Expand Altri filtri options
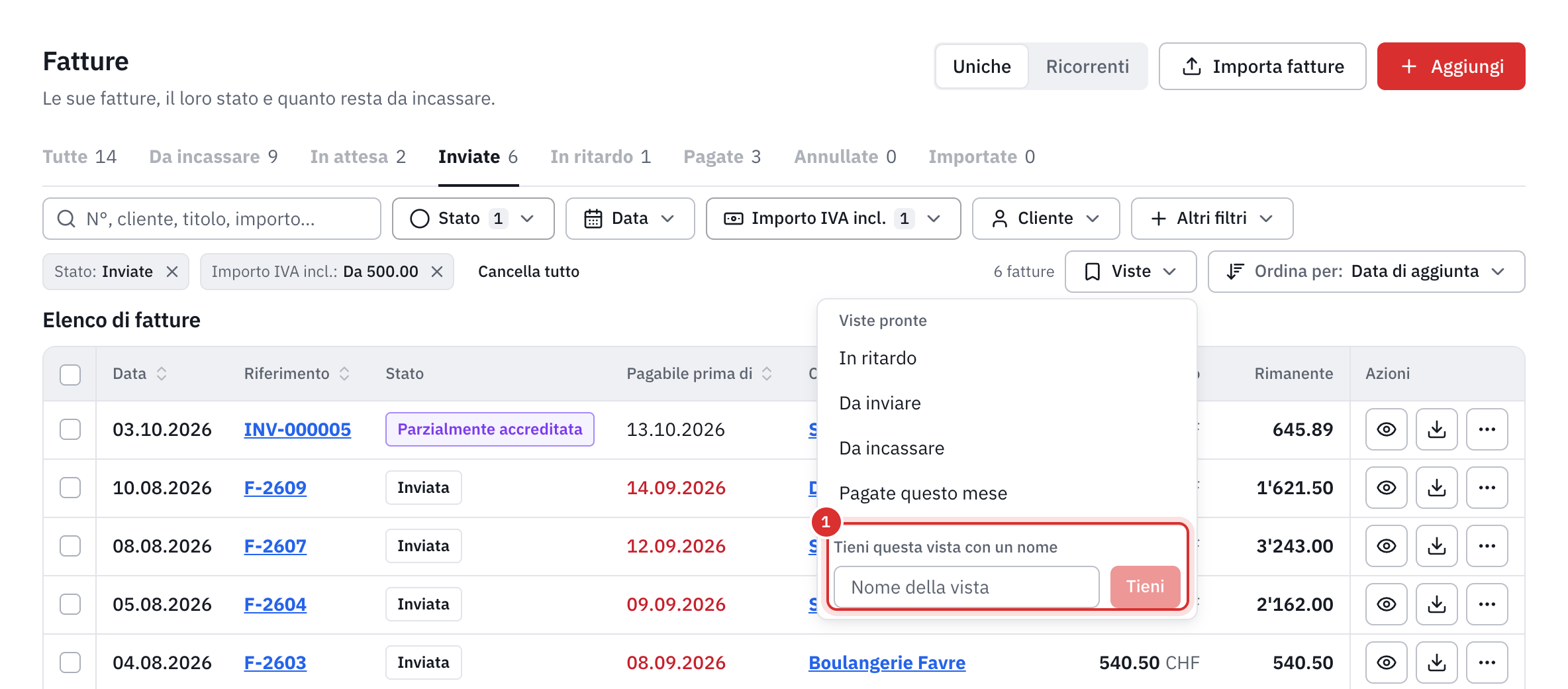Screen dimensions: 1568x689 (1212, 219)
